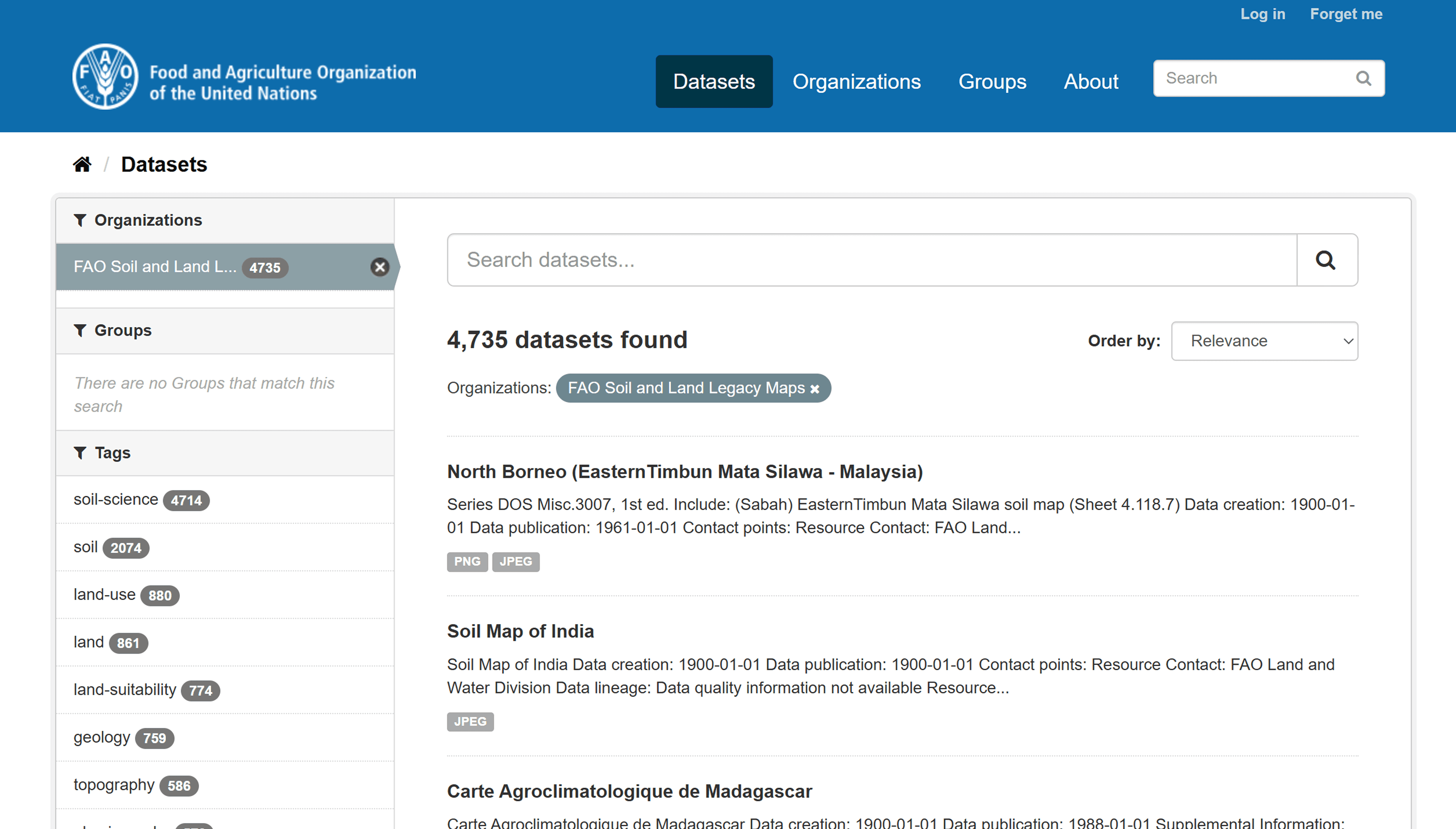The image size is (1456, 829).
Task: Click the PNG format badge on North Borneo
Action: pyautogui.click(x=466, y=561)
